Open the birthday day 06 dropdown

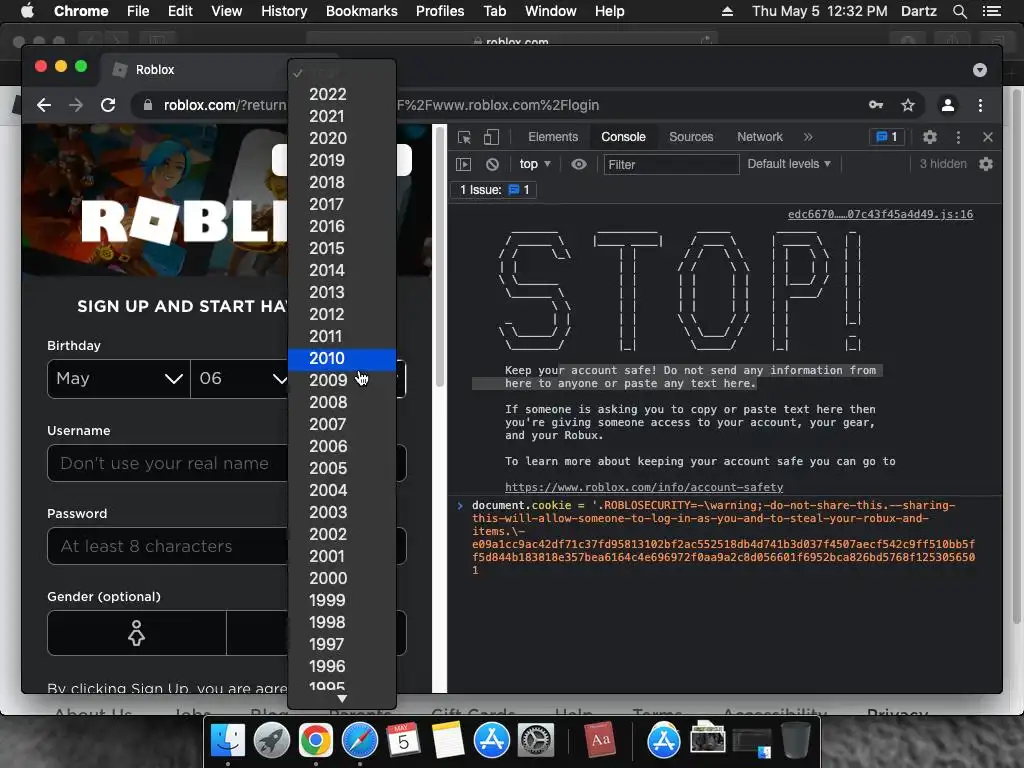(240, 379)
